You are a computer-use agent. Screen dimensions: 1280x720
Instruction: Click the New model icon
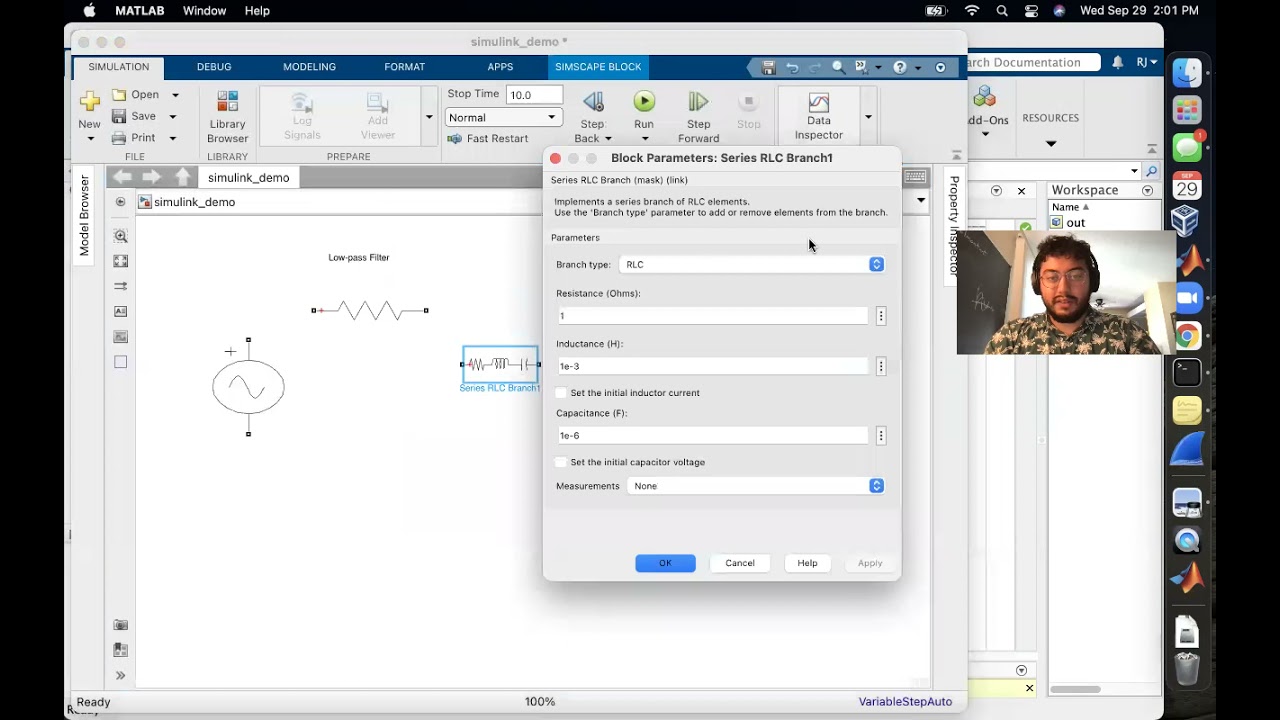click(x=90, y=101)
